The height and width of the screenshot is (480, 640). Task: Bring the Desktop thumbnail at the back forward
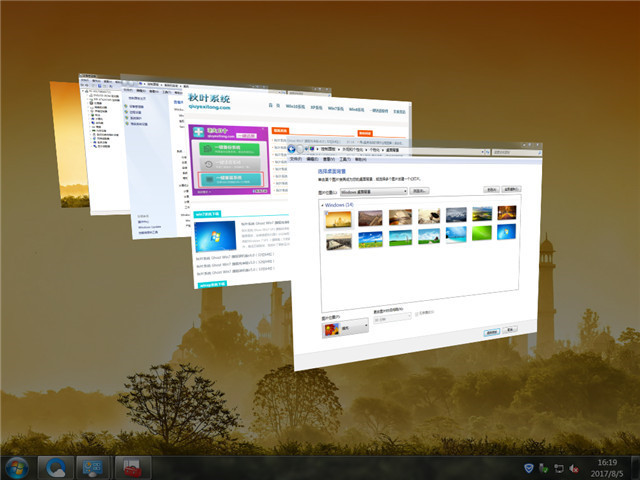67,143
